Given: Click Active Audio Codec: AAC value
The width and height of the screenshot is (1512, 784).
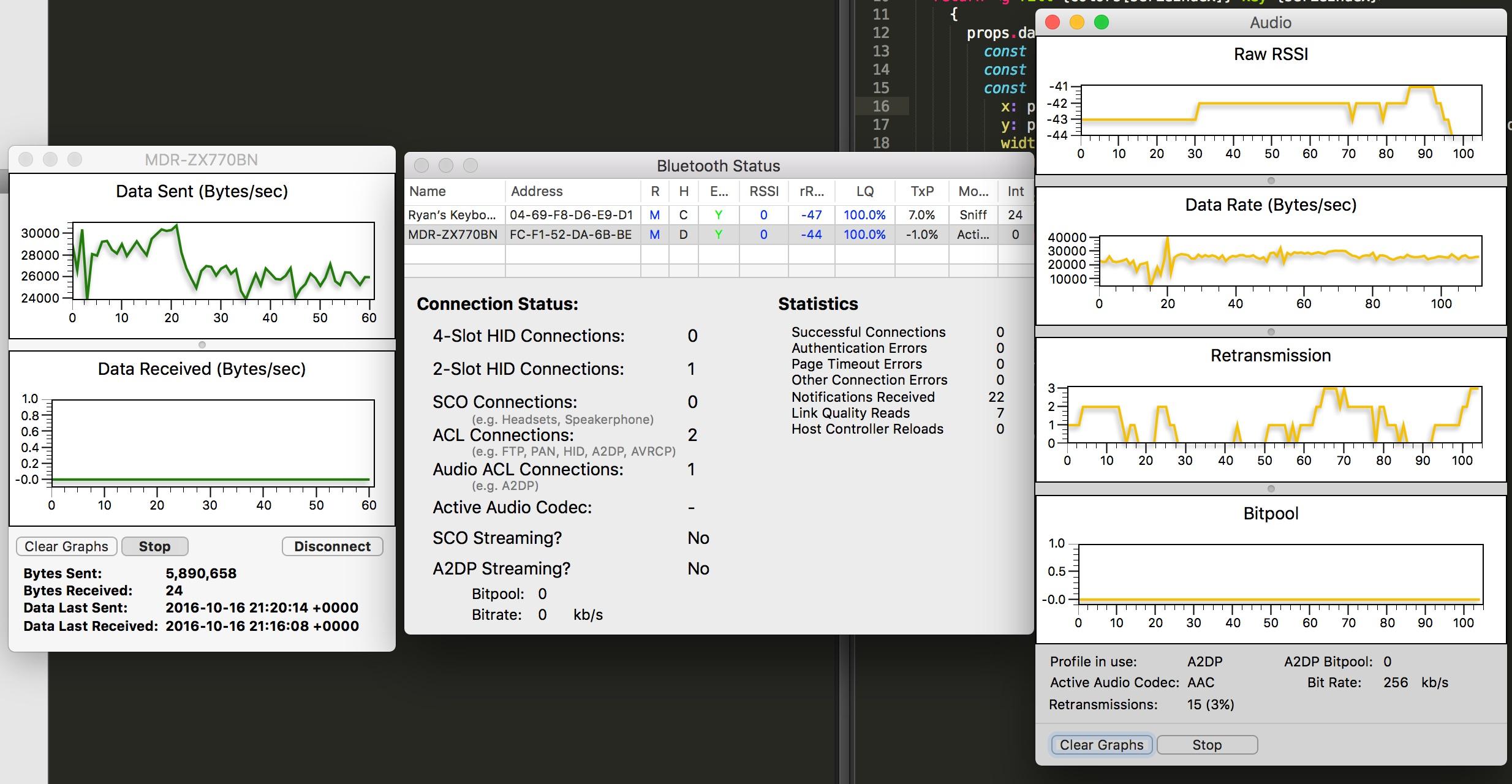Looking at the screenshot, I should pos(1201,683).
